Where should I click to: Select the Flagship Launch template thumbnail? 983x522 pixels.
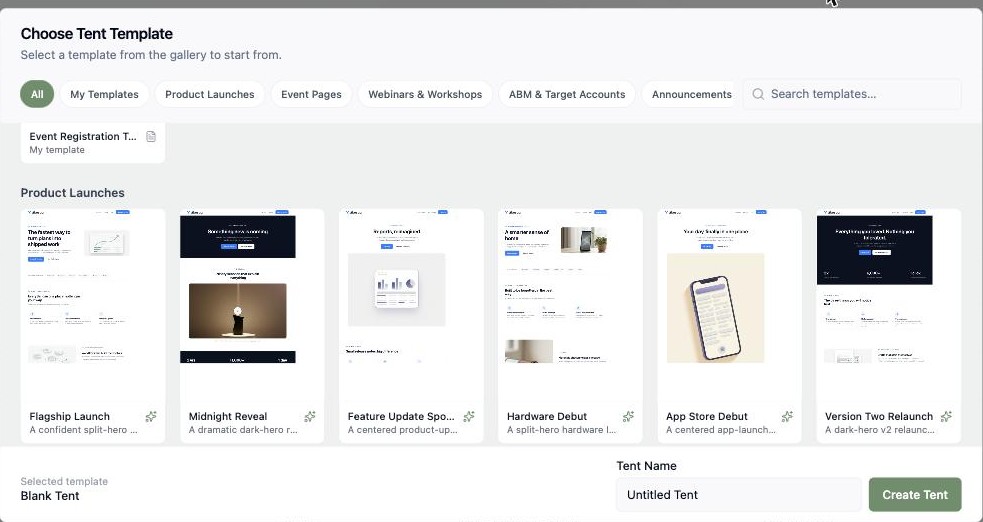[93, 305]
